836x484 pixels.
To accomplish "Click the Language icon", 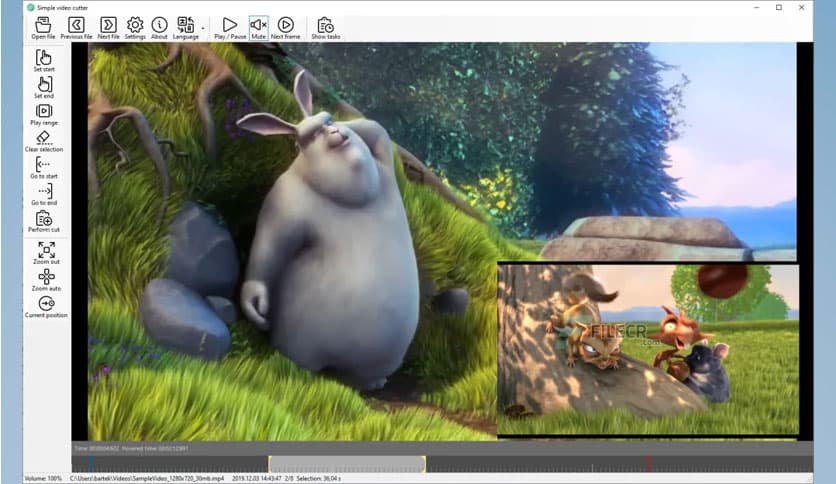I will point(186,28).
